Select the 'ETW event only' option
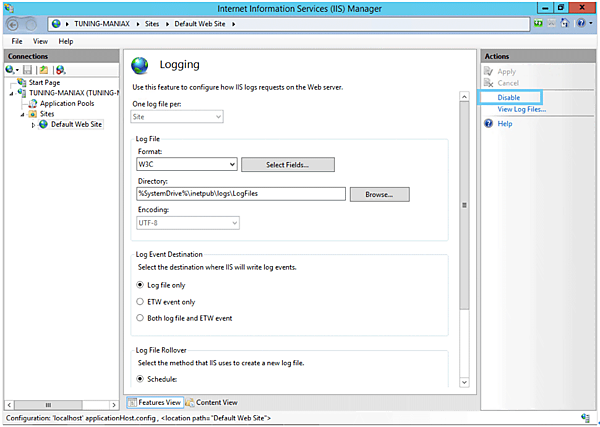Screen dimensions: 600x427 click(140, 301)
